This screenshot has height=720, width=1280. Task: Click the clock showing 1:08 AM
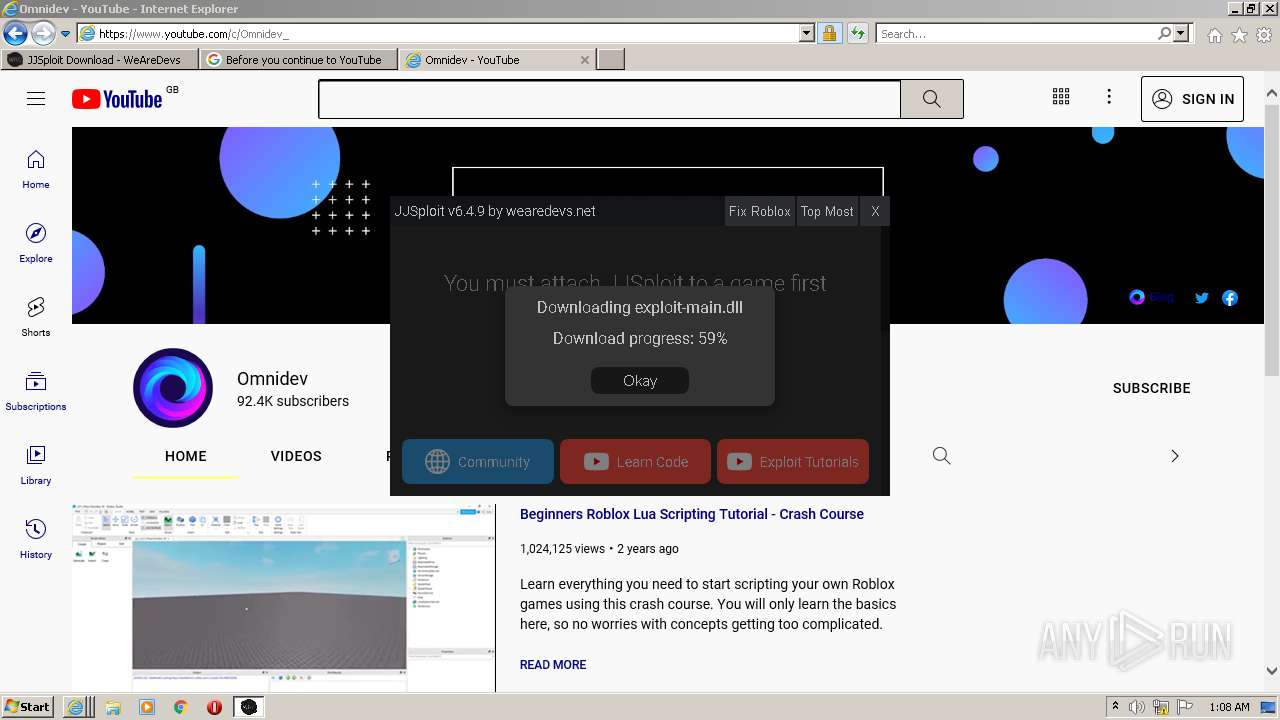1229,707
